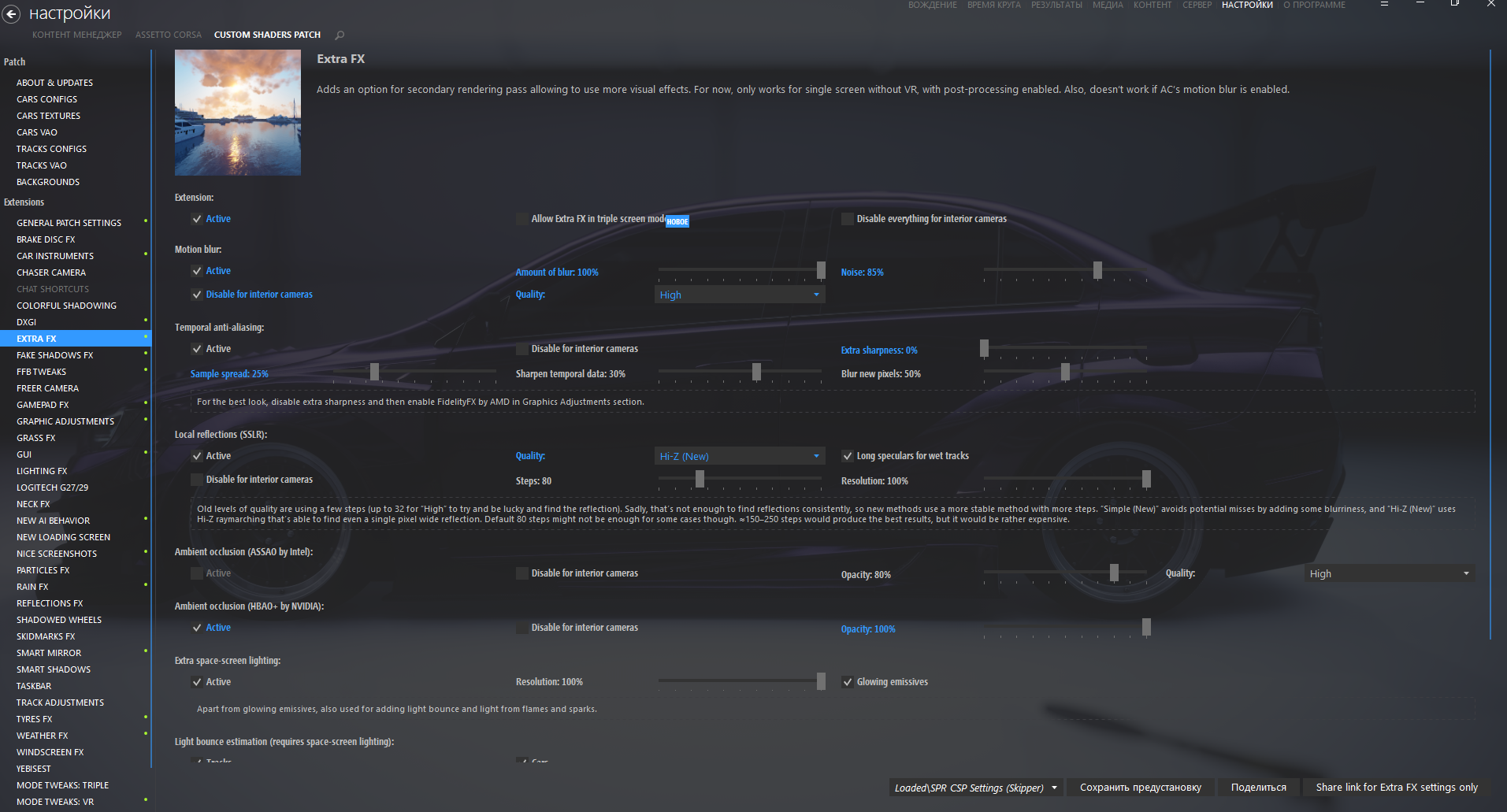The image size is (1507, 812).
Task: Enable Allow Extra FX in triple screen mode
Action: [x=522, y=219]
